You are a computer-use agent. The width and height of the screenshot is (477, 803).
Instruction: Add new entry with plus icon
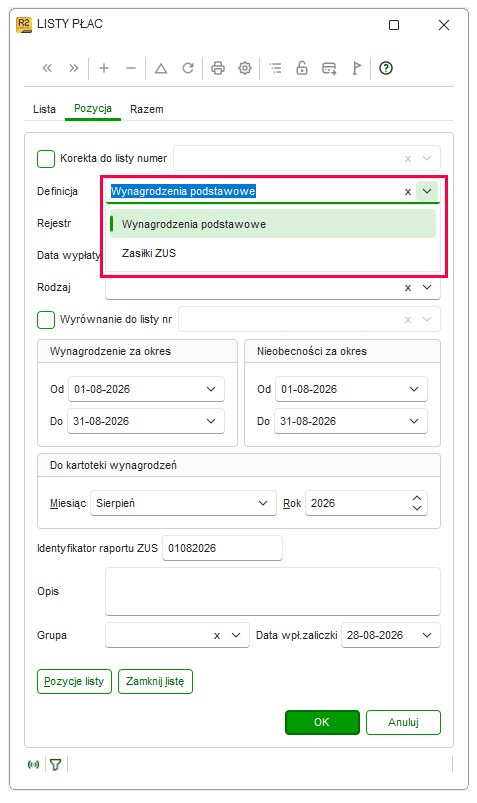(x=104, y=68)
